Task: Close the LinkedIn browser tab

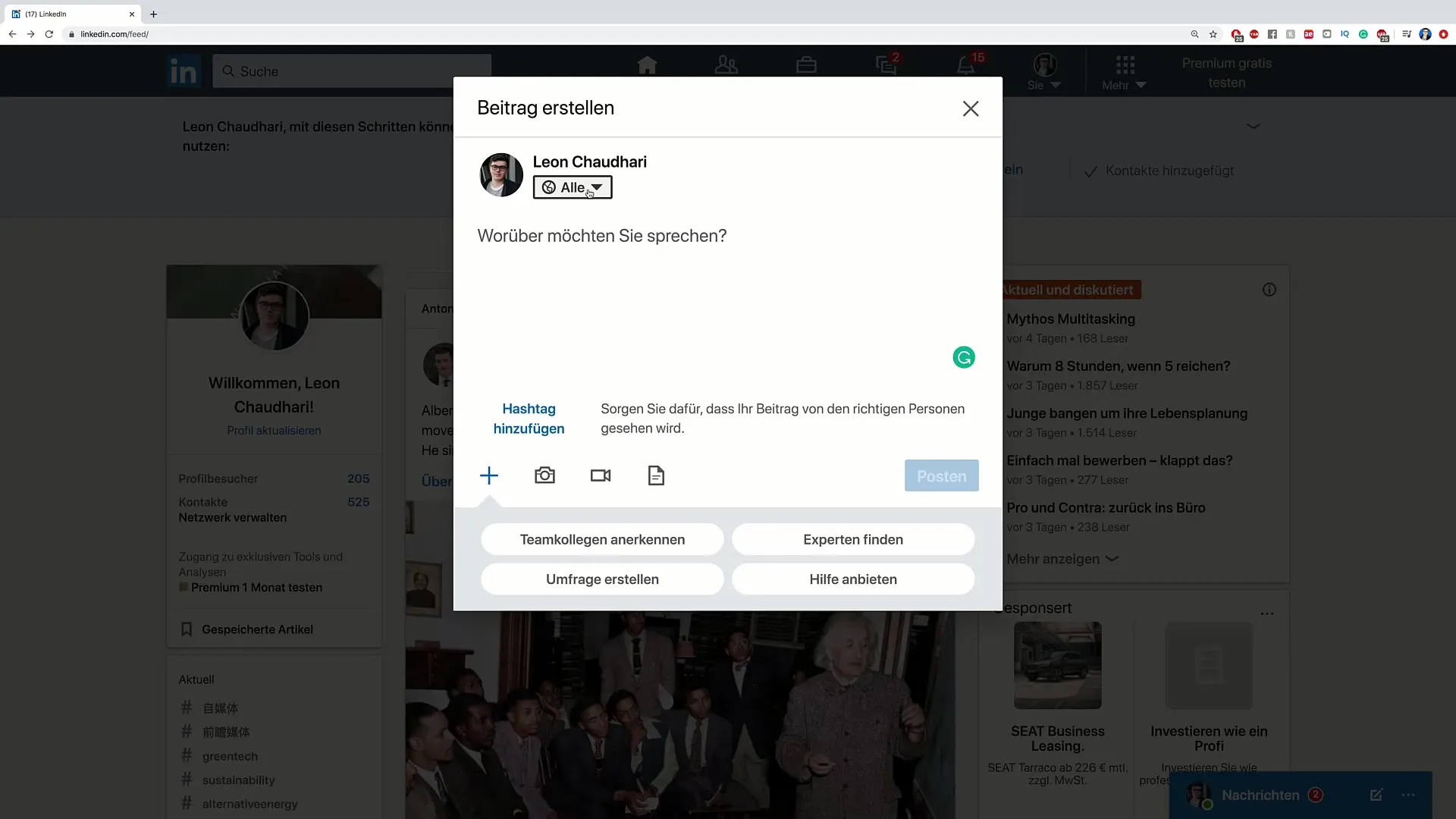Action: click(132, 14)
